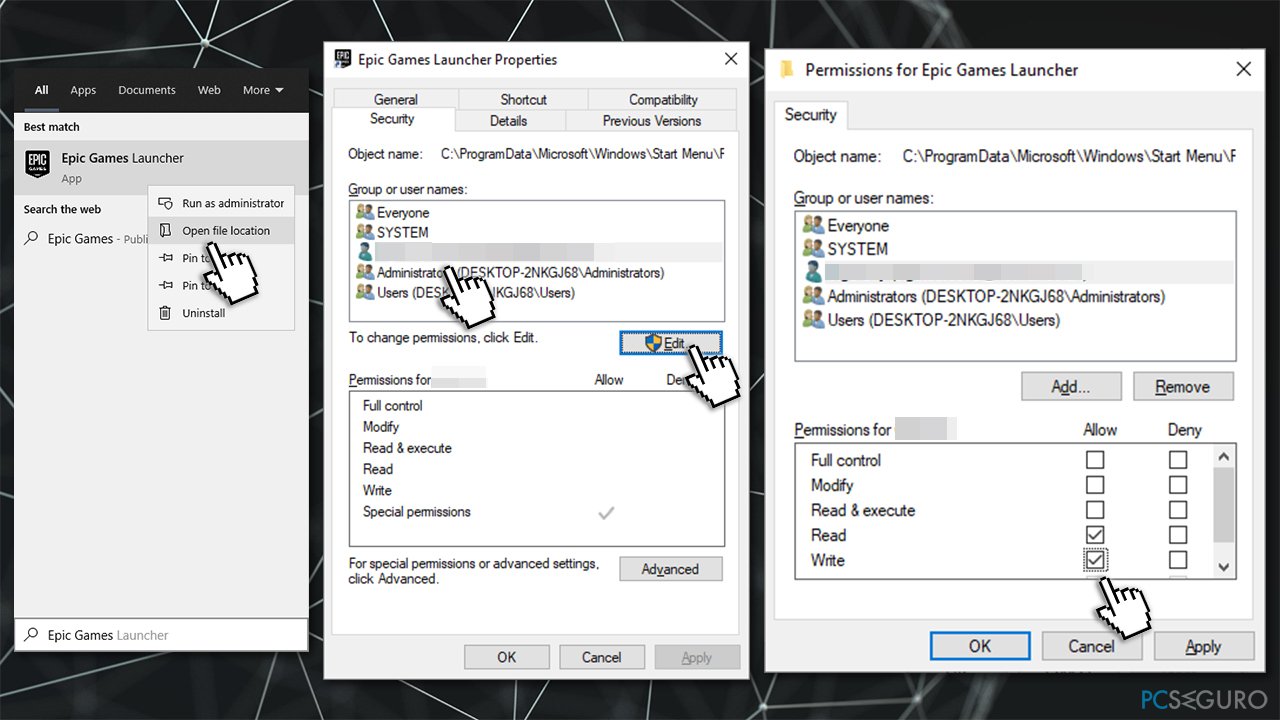Viewport: 1280px width, 720px height.
Task: Click the Edit button to change permissions
Action: 670,343
